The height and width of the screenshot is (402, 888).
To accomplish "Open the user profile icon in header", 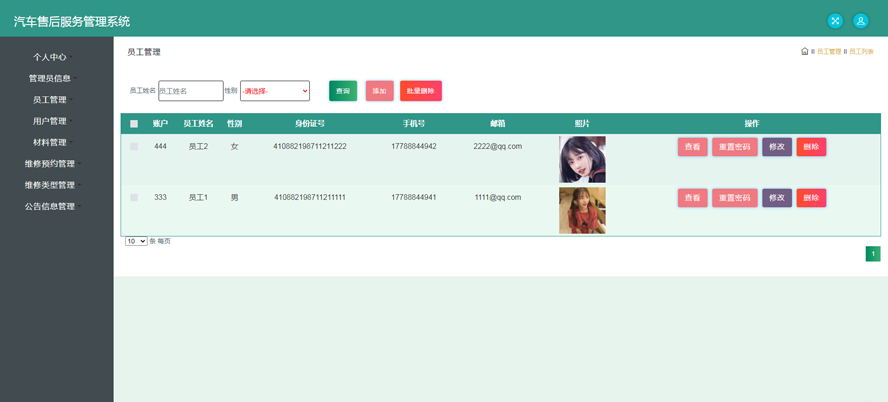I will click(x=860, y=21).
